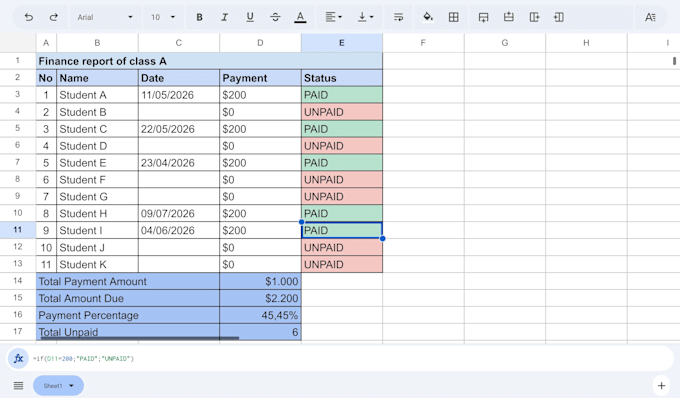Viewport: 680px width, 398px height.
Task: Select the 'Payment' header cell
Action: click(260, 78)
